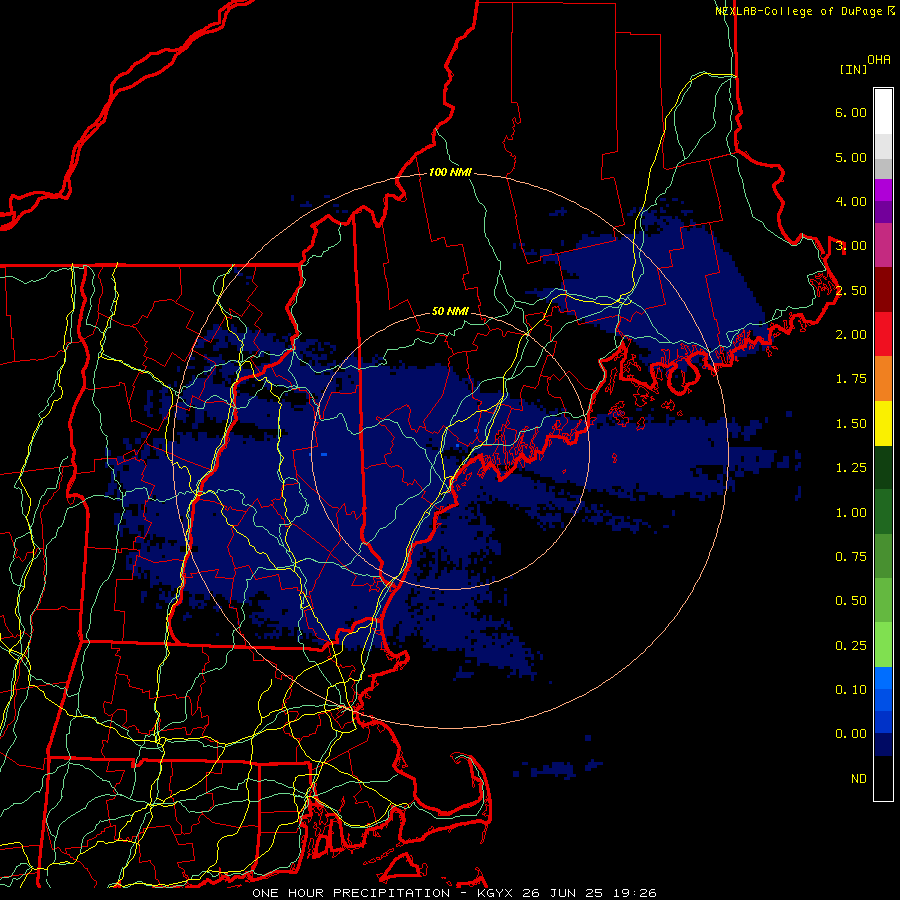Screen dimensions: 900x900
Task: Select the 1.00 legend value
Action: [x=851, y=513]
